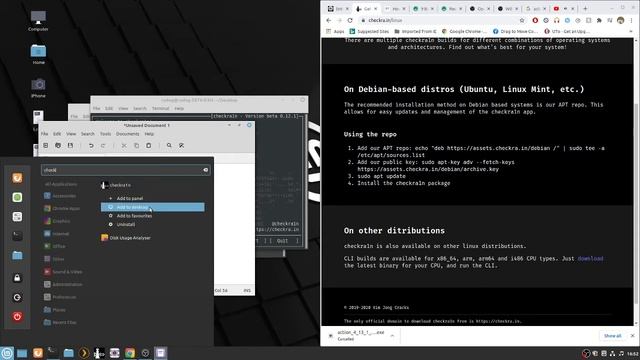This screenshot has width=640, height=360.
Task: Click the Lock Screen icon in menu sidebar
Action: point(17,278)
